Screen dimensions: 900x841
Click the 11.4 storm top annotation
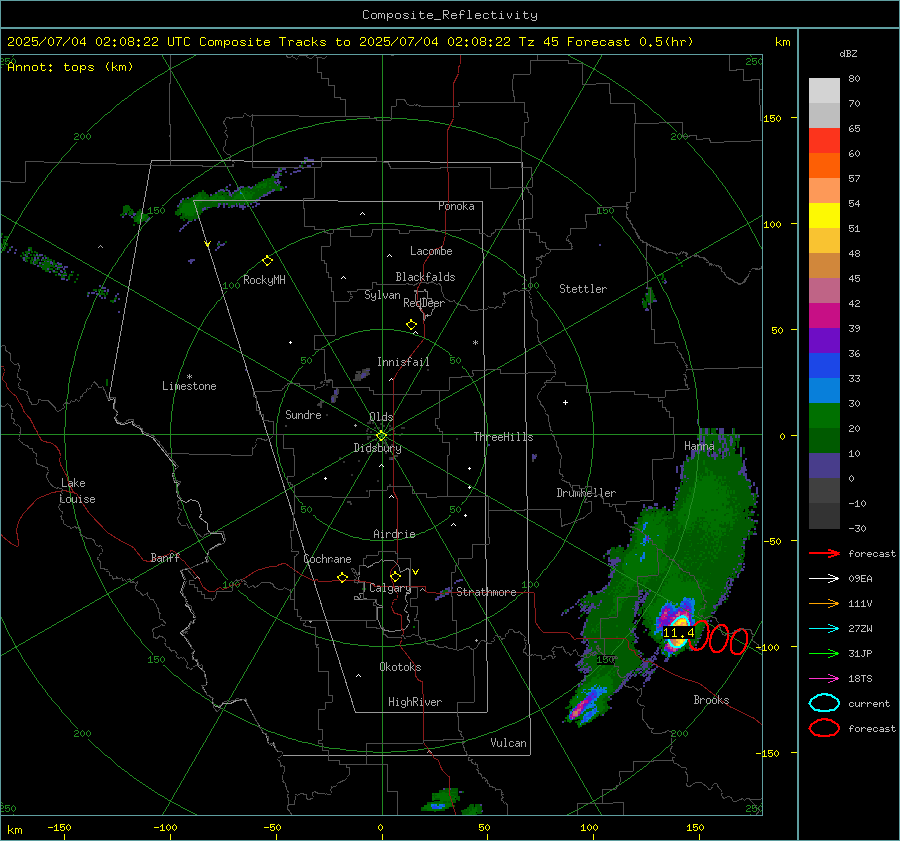click(x=678, y=633)
